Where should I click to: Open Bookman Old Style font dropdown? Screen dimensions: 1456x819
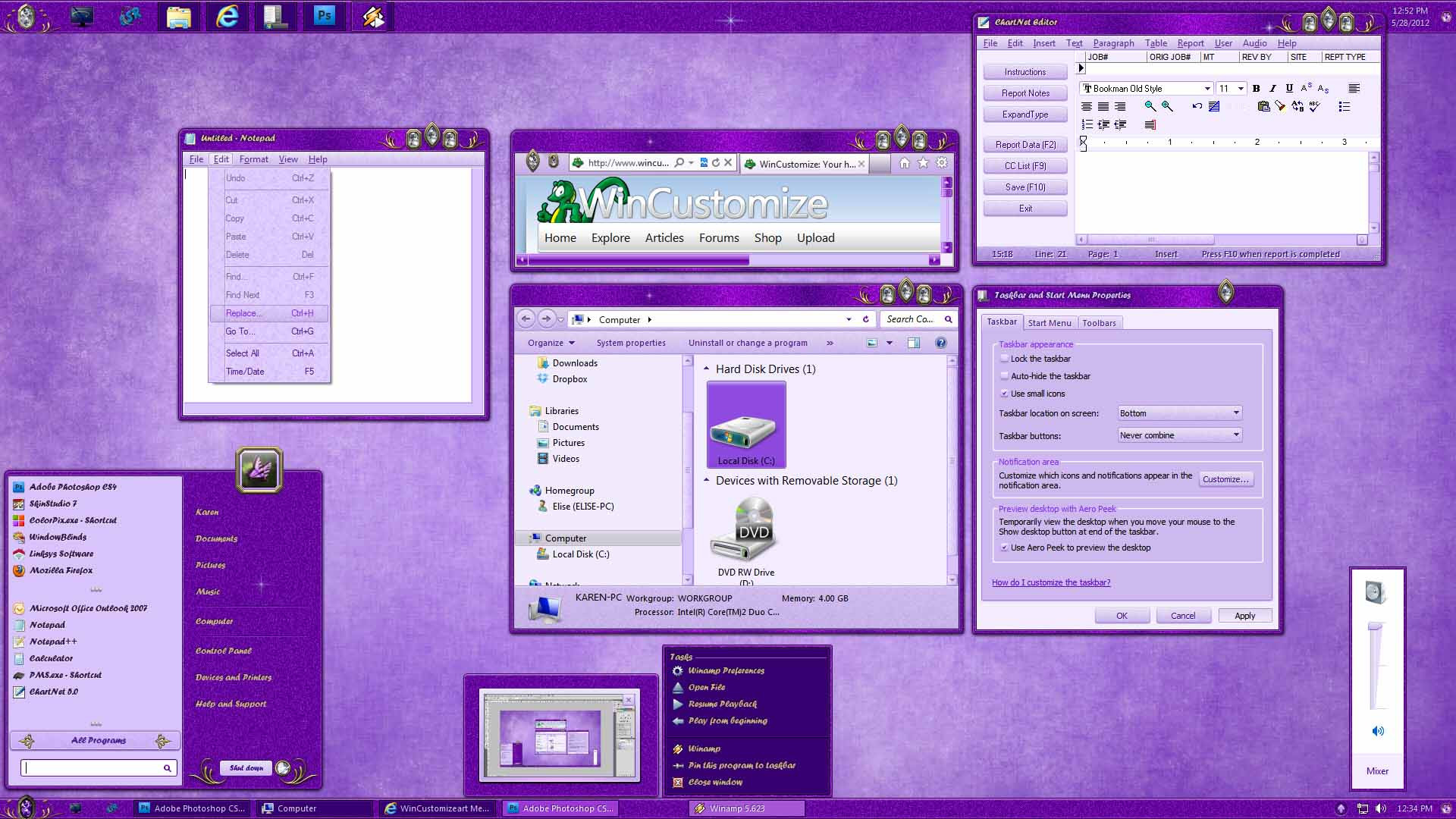click(x=1146, y=89)
